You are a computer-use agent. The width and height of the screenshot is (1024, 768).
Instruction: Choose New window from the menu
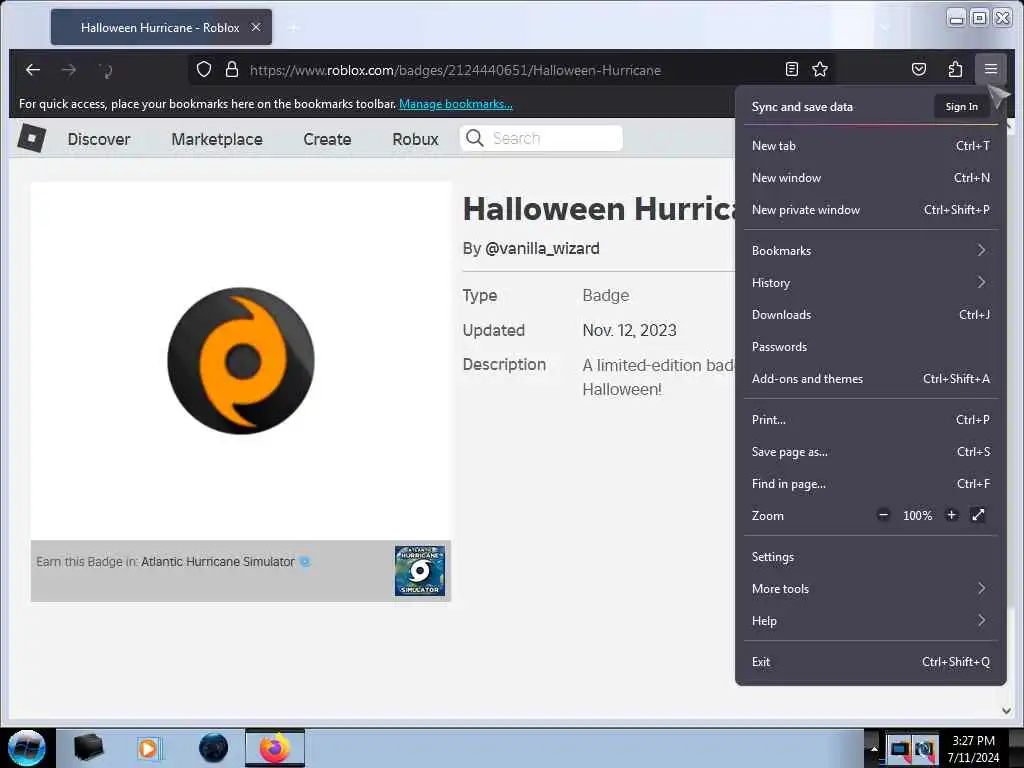click(871, 178)
